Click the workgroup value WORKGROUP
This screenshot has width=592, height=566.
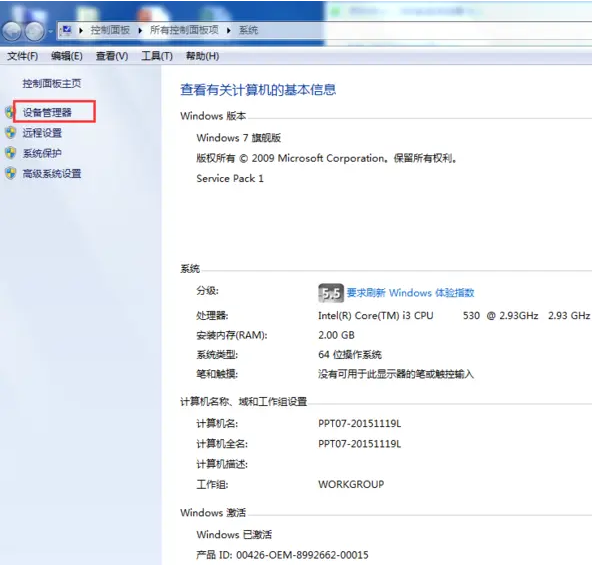[x=351, y=485]
